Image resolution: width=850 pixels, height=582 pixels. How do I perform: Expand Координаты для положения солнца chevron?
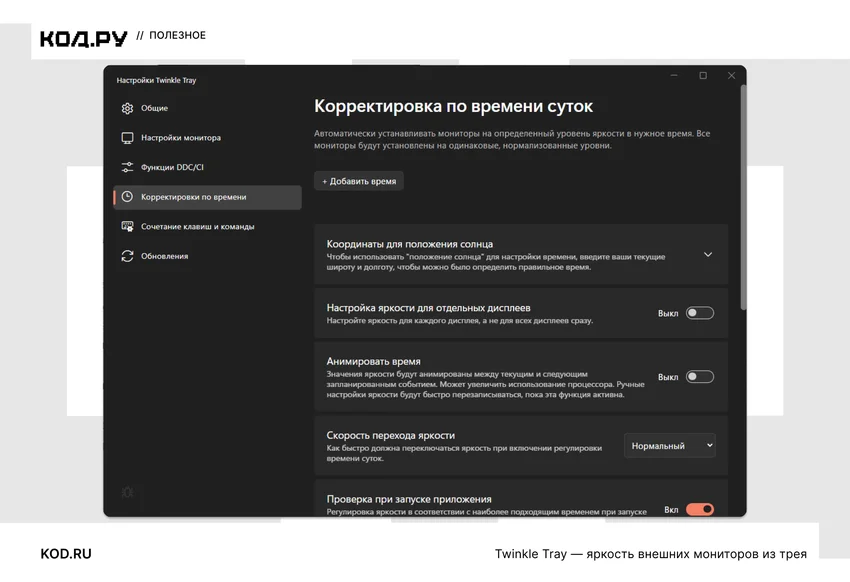708,254
